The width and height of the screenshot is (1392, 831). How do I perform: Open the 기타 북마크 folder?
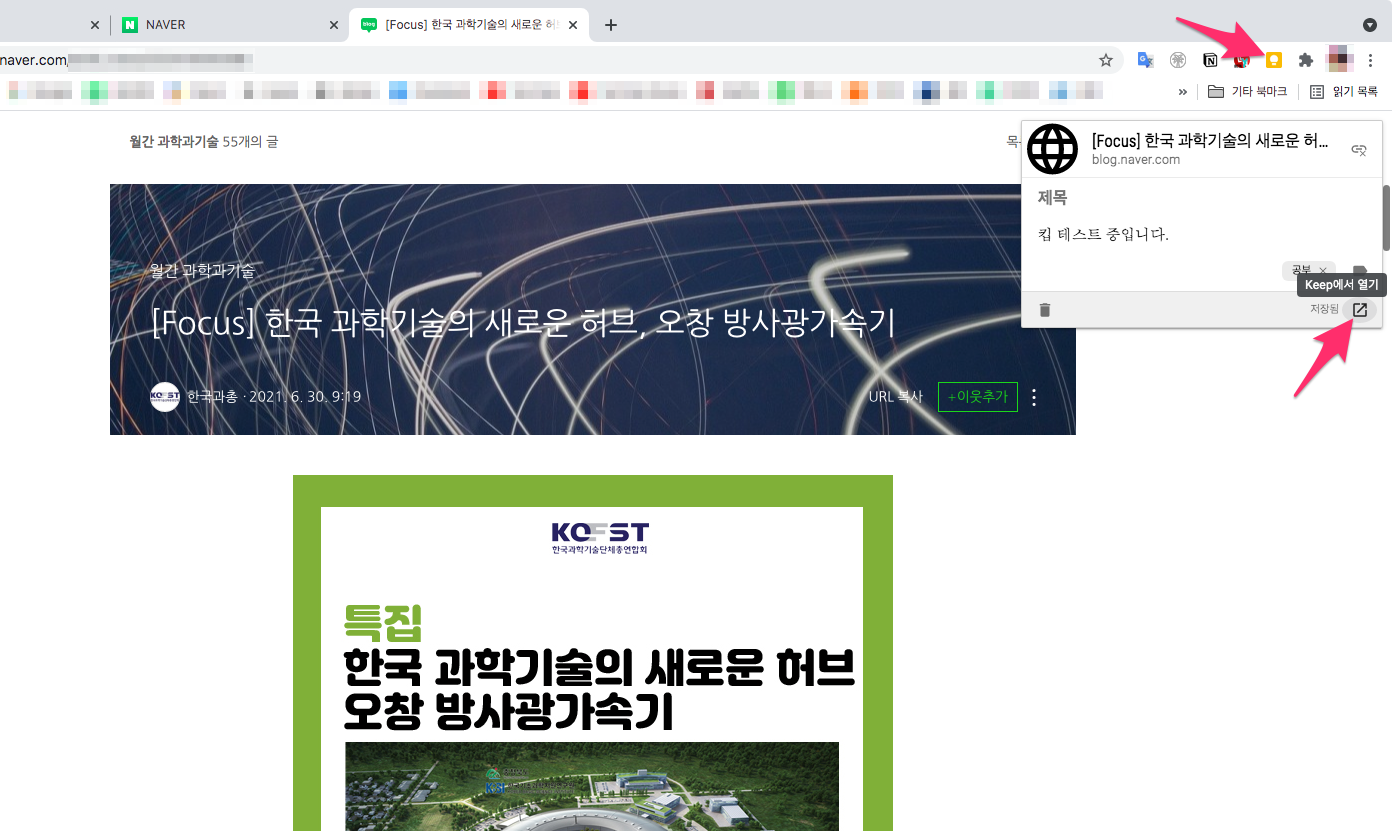tap(1247, 92)
